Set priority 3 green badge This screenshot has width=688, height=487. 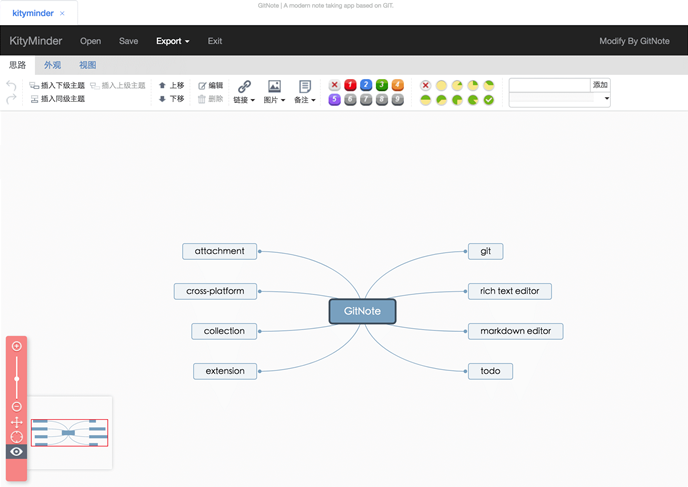click(x=382, y=85)
